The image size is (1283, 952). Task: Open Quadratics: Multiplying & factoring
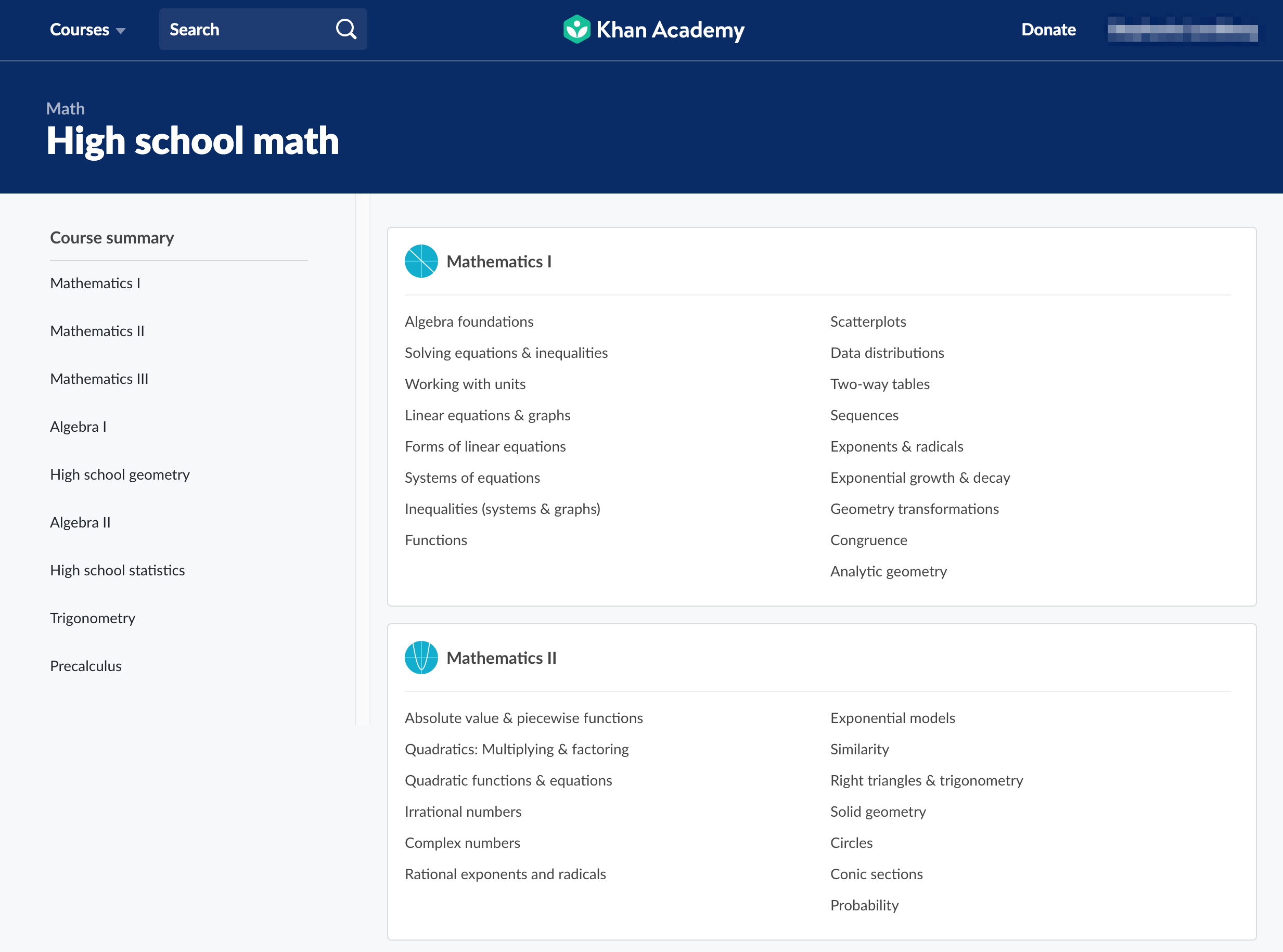(x=517, y=749)
